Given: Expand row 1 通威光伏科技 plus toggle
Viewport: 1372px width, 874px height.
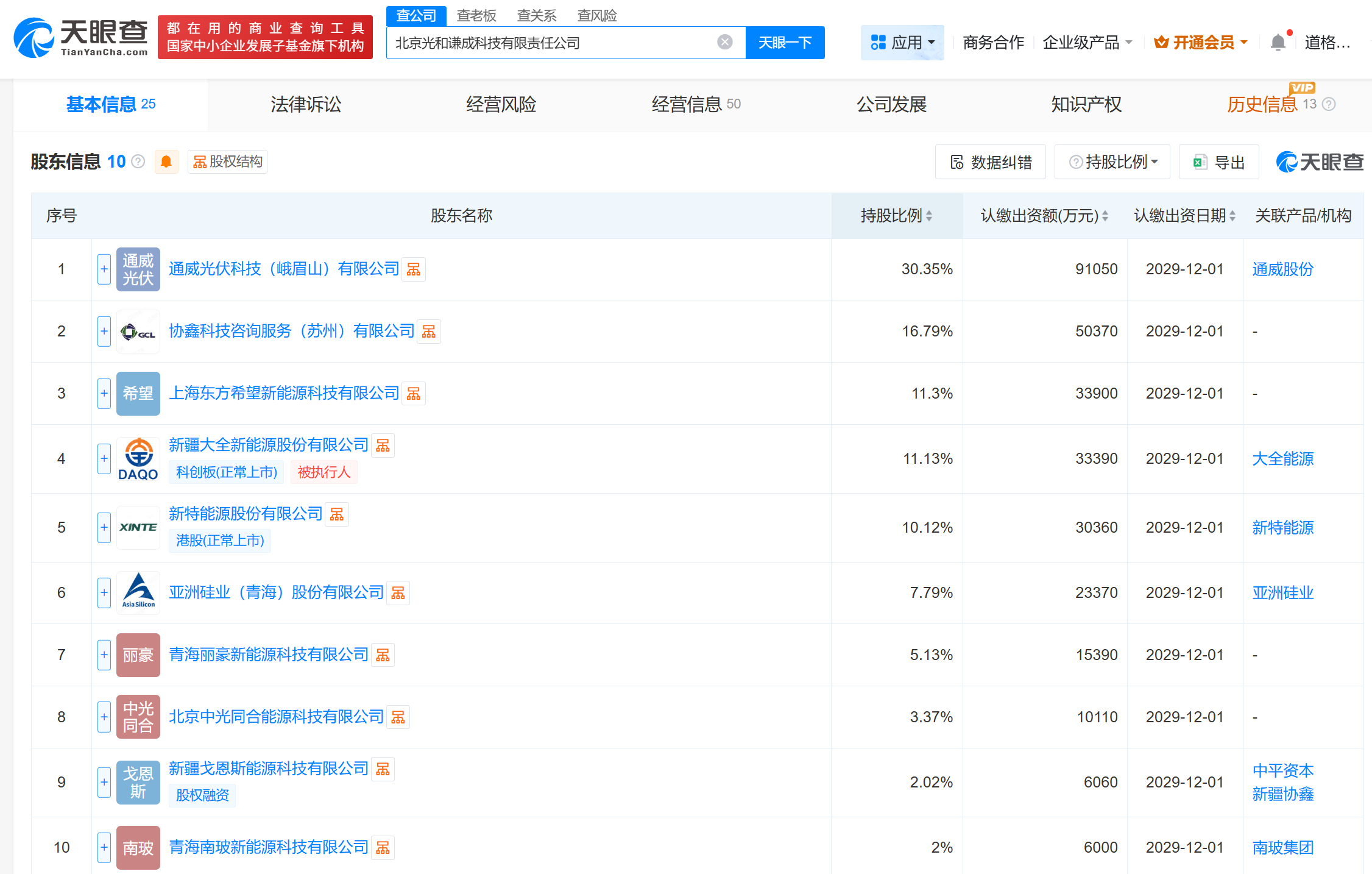Looking at the screenshot, I should (104, 269).
